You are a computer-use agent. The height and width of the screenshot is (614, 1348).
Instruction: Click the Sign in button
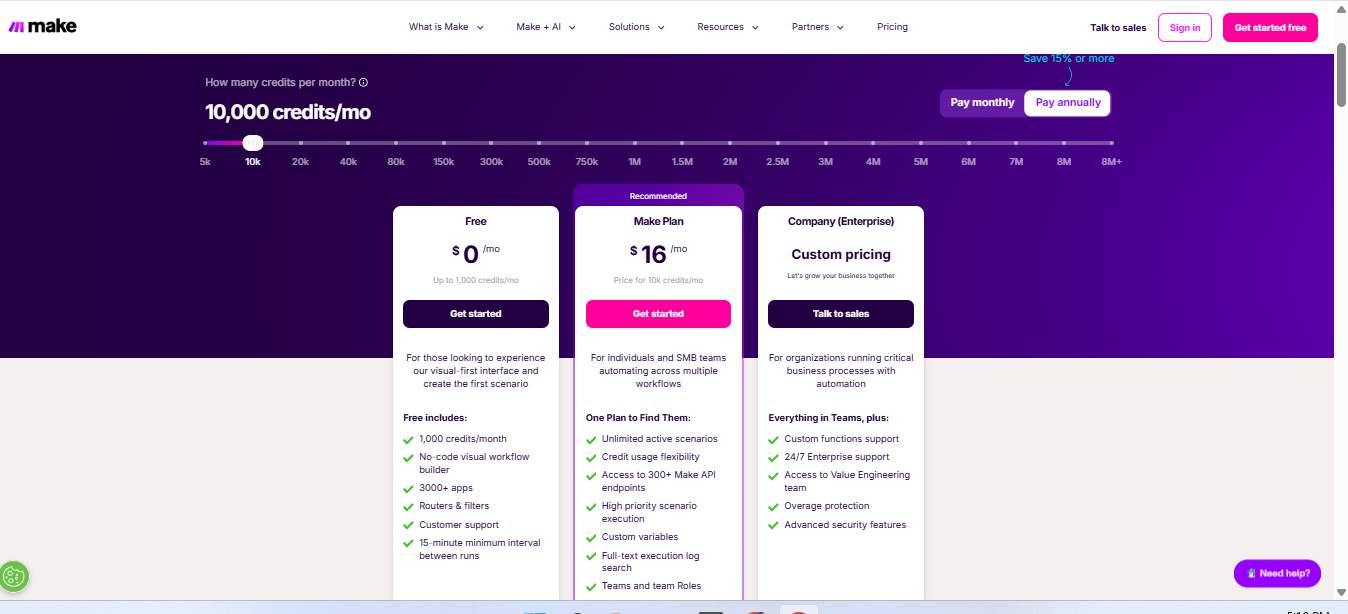click(x=1185, y=28)
